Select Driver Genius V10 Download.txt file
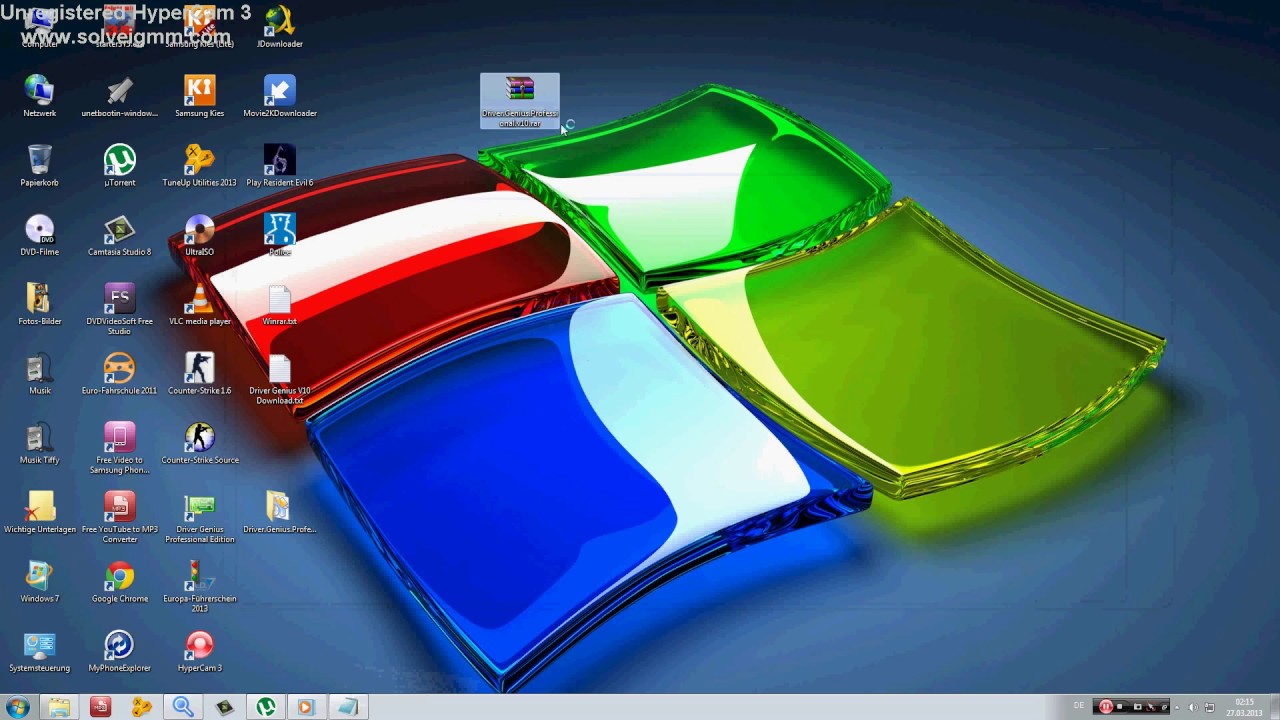1280x720 pixels. tap(280, 379)
